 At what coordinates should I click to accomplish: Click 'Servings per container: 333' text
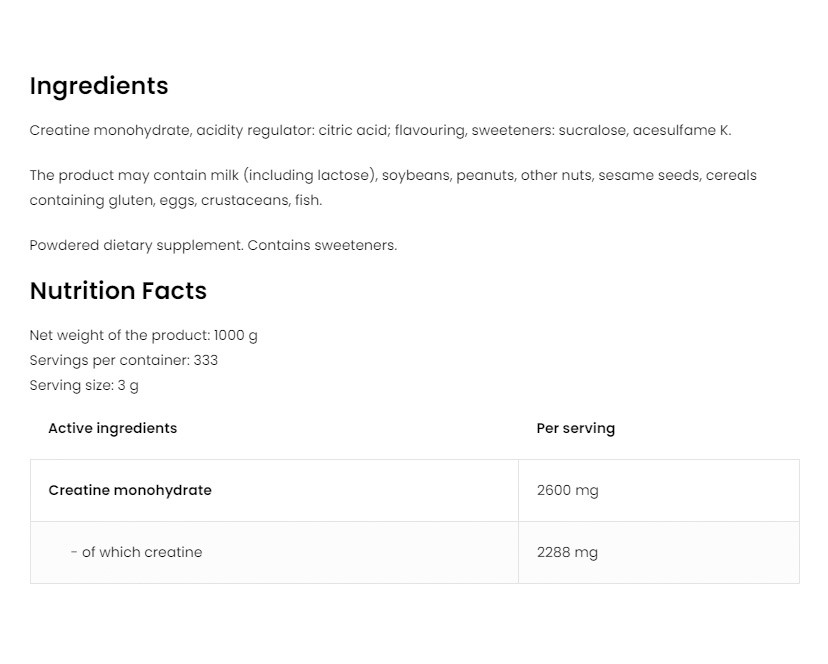pos(123,360)
